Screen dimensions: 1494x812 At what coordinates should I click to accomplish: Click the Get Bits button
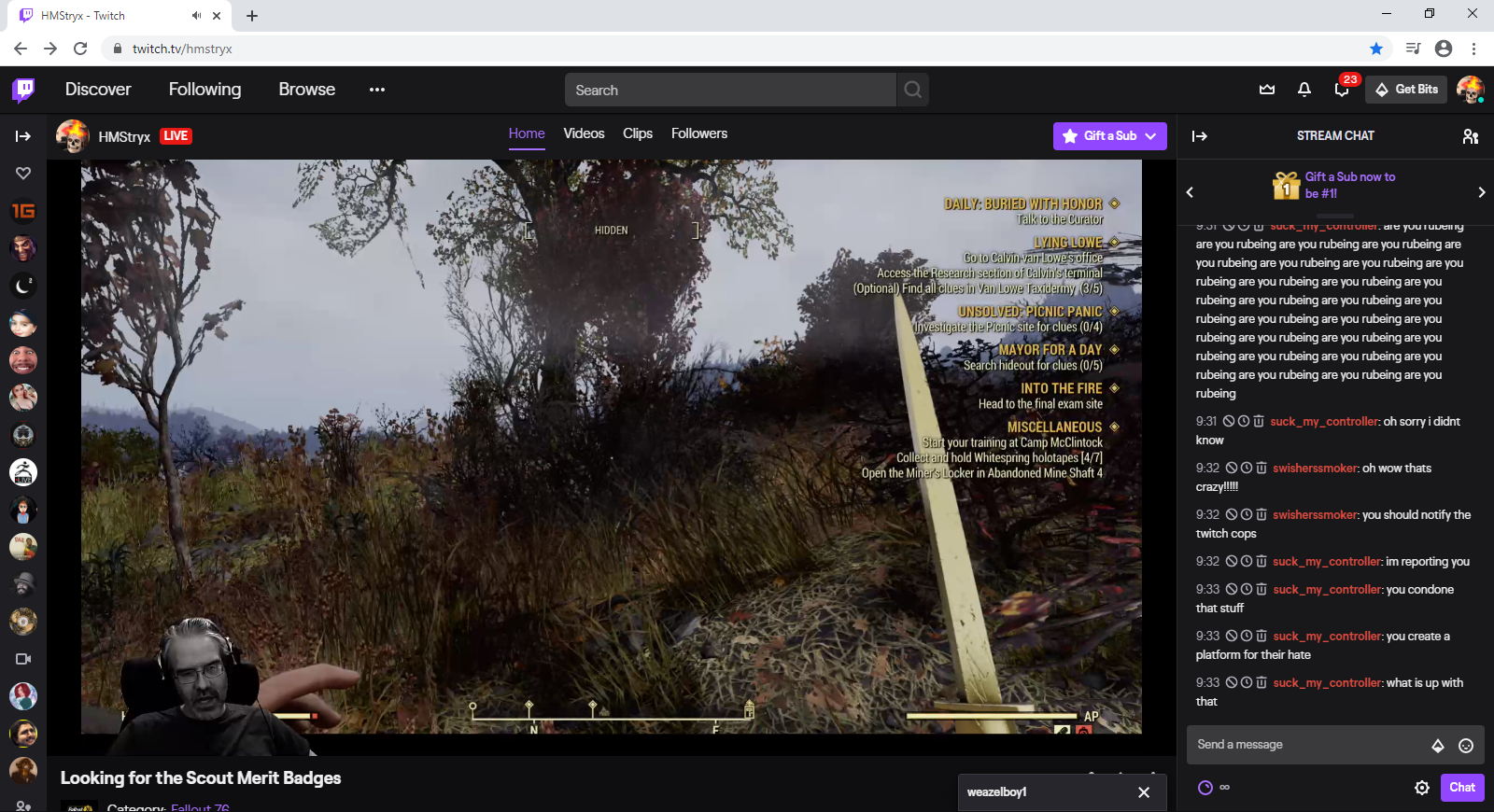coord(1406,90)
